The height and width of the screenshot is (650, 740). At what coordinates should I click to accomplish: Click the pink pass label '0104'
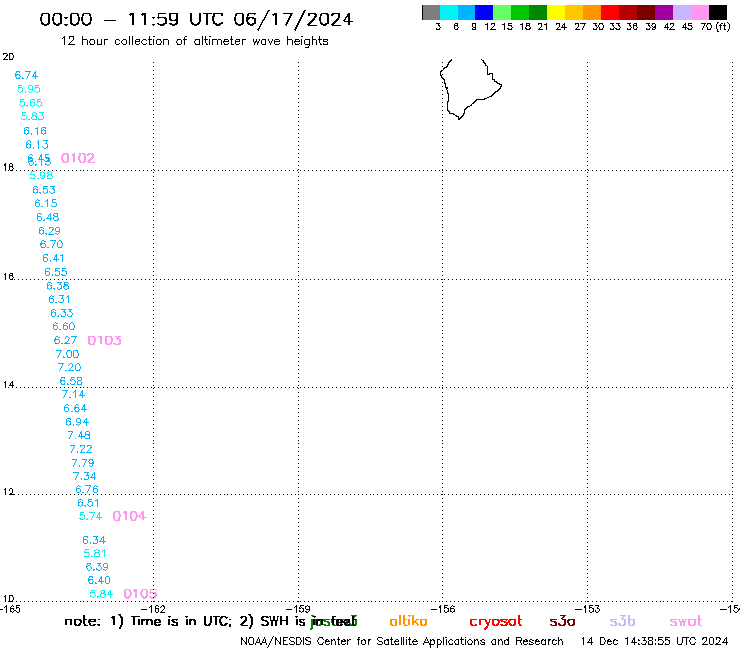point(130,516)
